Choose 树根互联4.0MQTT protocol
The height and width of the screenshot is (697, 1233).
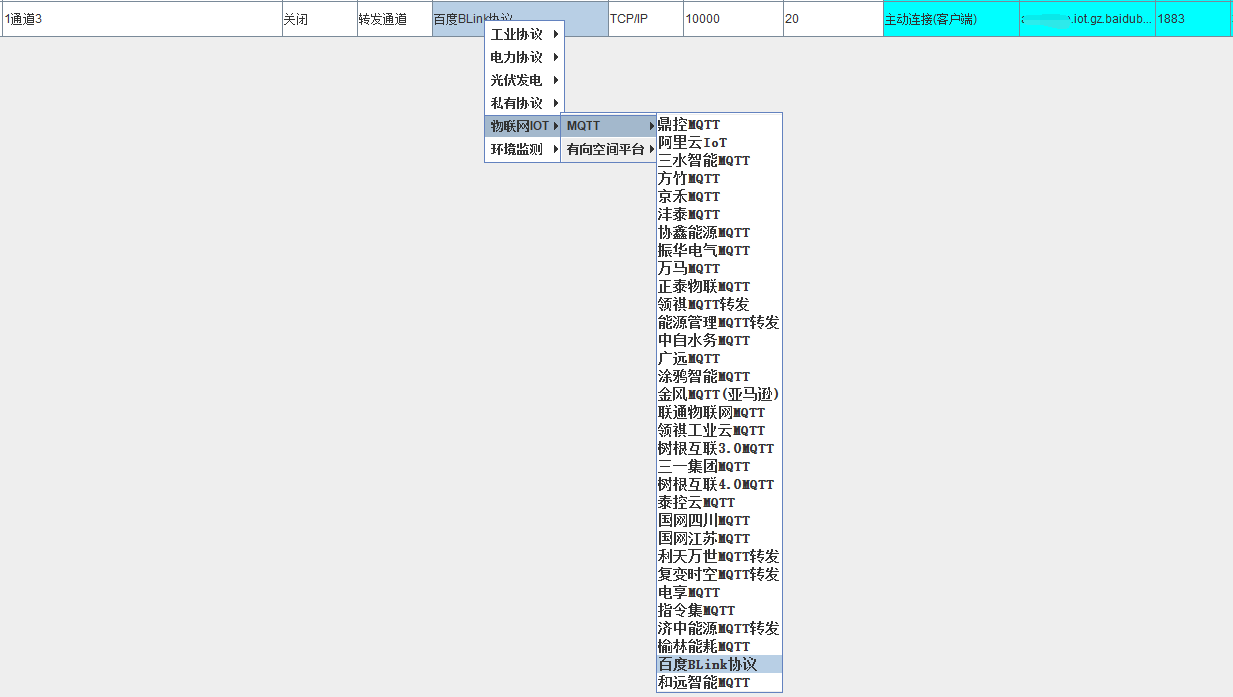click(719, 484)
